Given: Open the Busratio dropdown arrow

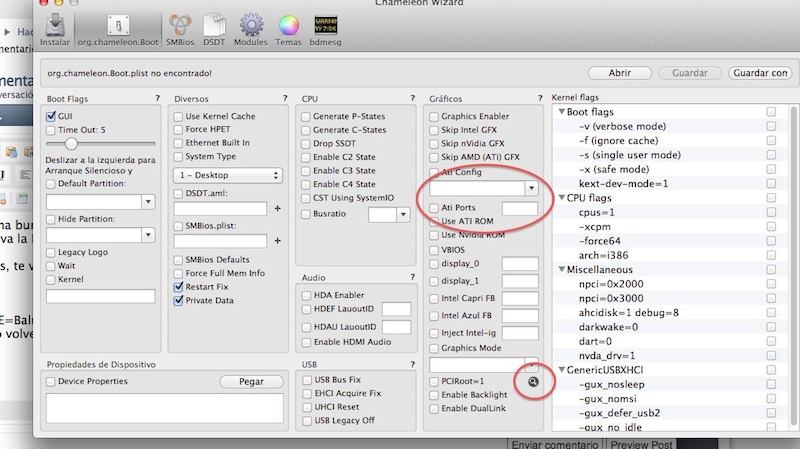Looking at the screenshot, I should (x=403, y=214).
